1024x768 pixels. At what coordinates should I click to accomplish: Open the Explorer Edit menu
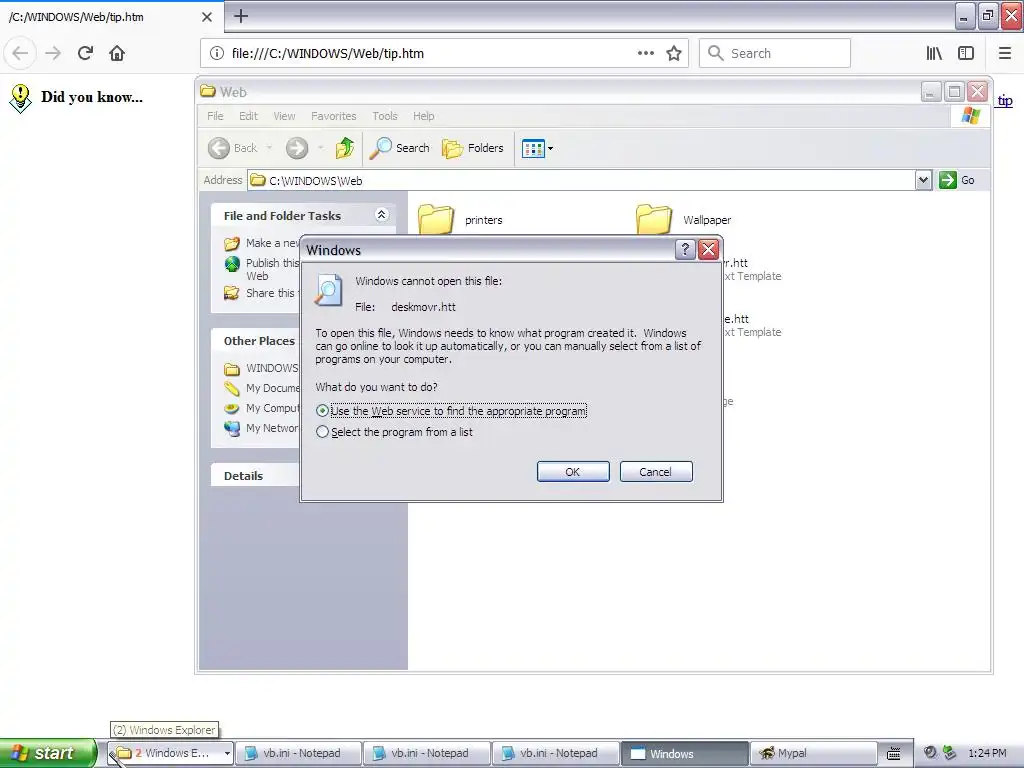click(x=248, y=116)
